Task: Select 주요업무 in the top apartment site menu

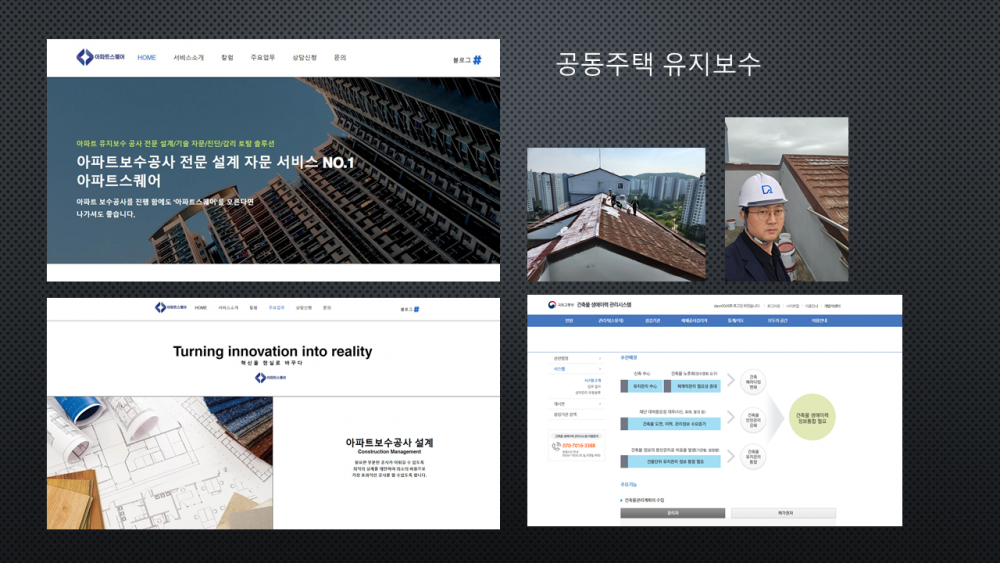Action: pos(263,57)
